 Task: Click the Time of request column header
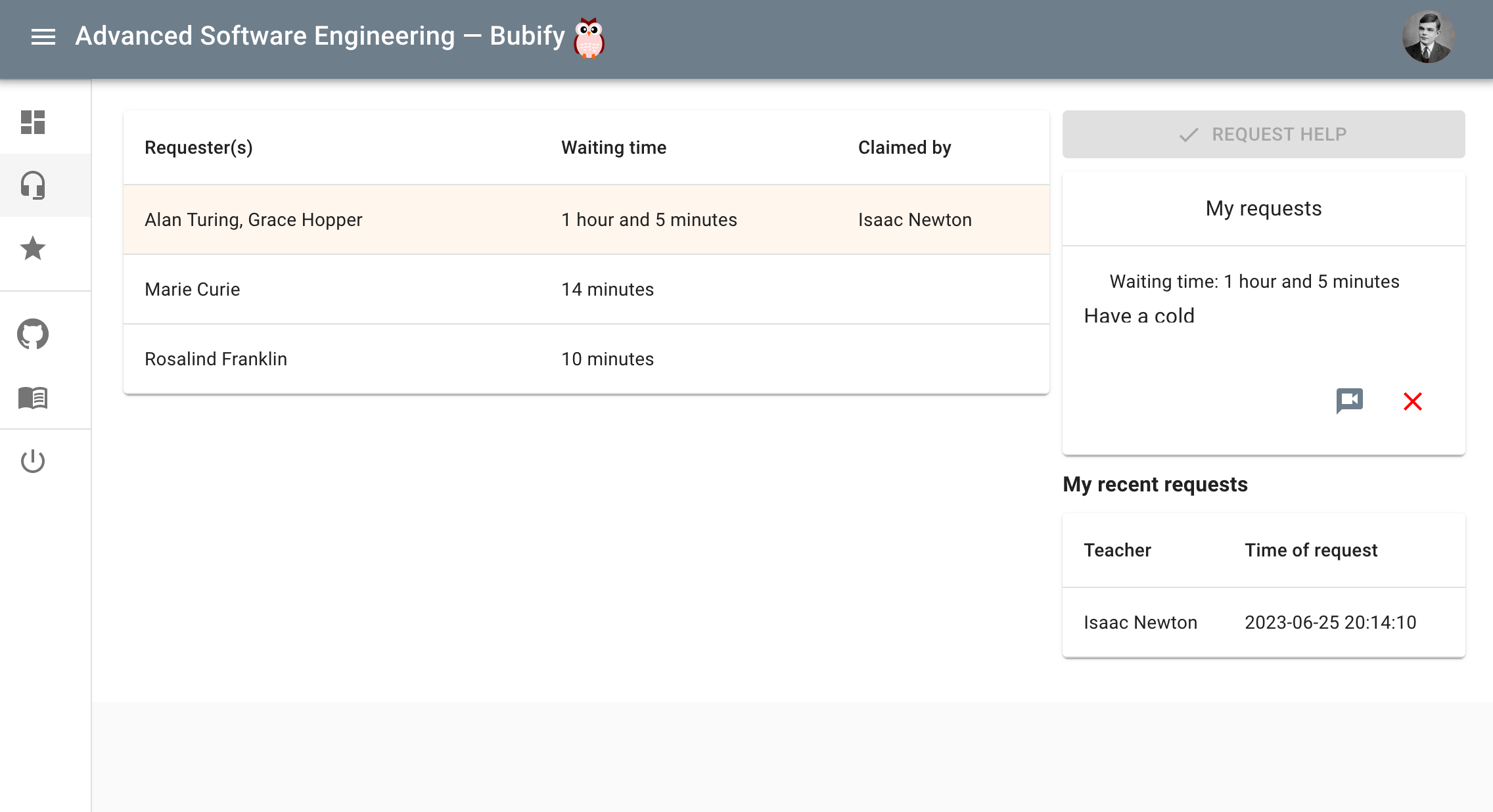[1310, 551]
